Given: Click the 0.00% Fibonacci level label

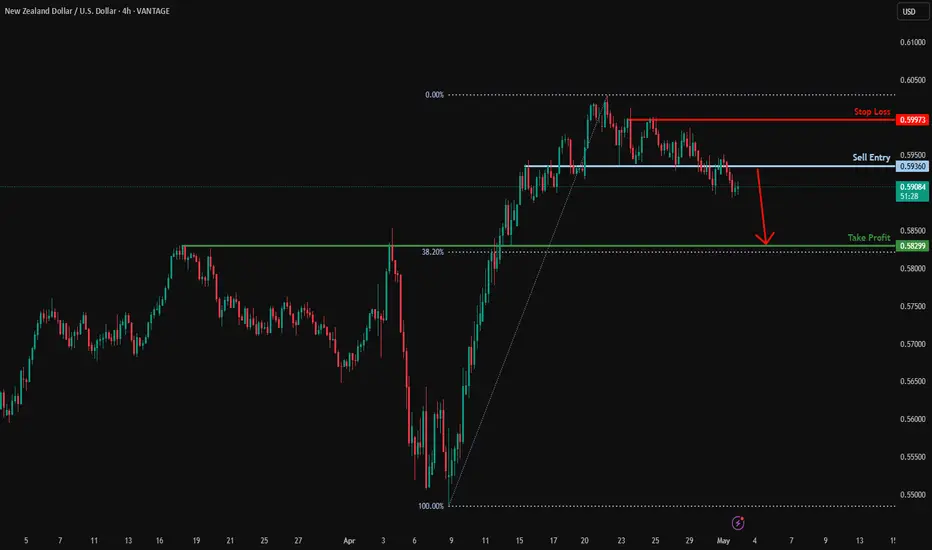Looking at the screenshot, I should [x=434, y=95].
